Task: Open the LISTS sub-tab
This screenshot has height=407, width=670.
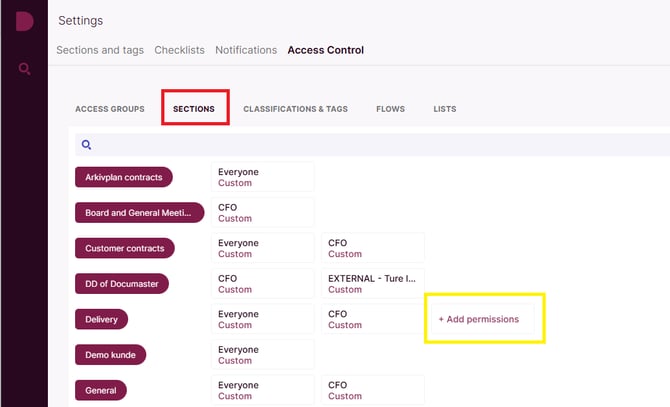Action: pos(445,109)
